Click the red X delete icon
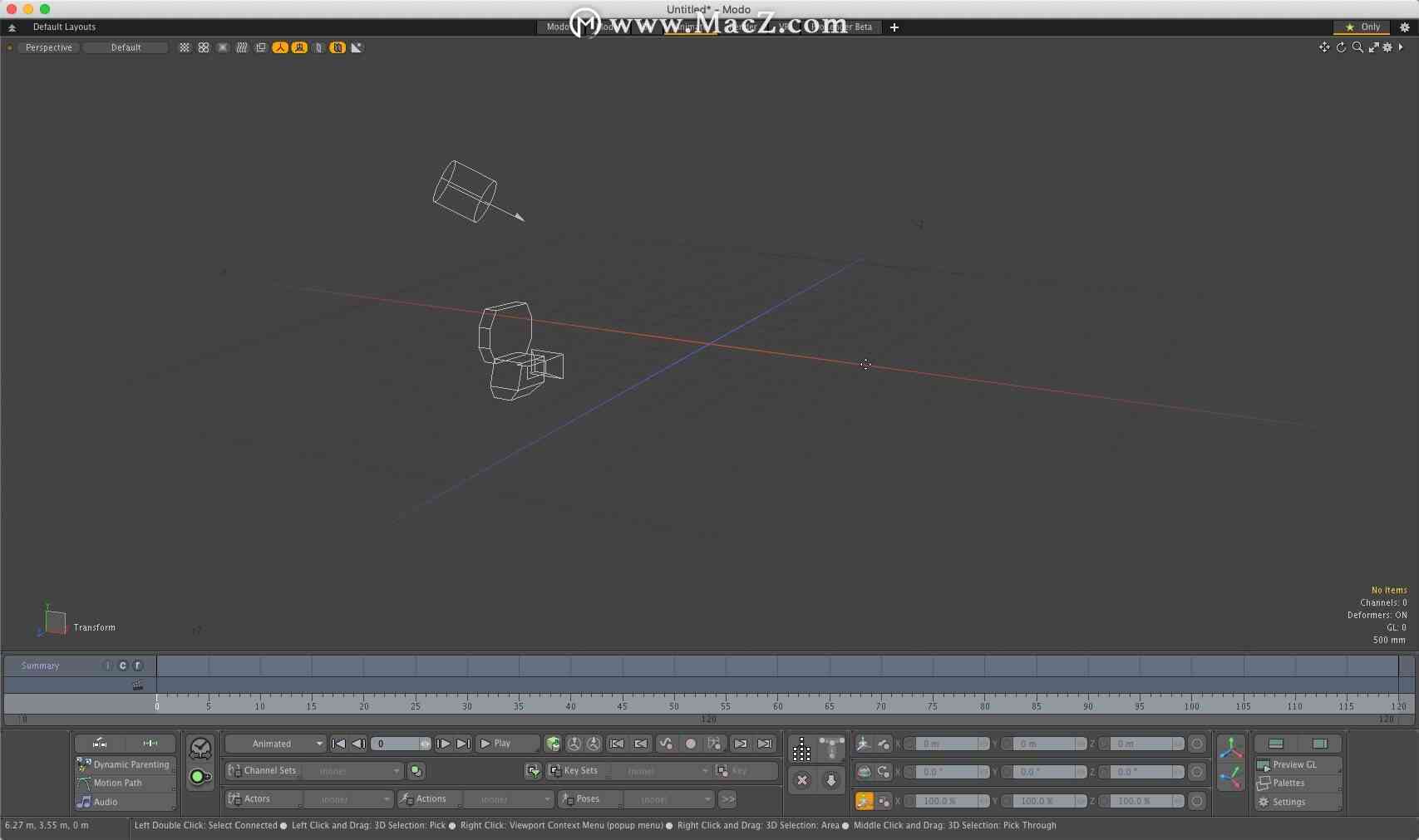The width and height of the screenshot is (1419, 840). click(x=802, y=780)
